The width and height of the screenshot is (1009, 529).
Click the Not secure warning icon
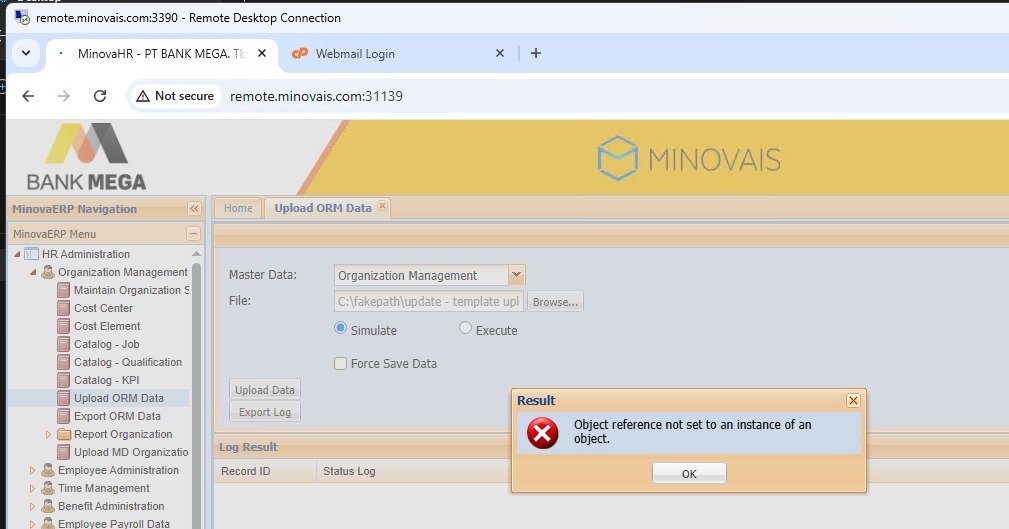(143, 96)
